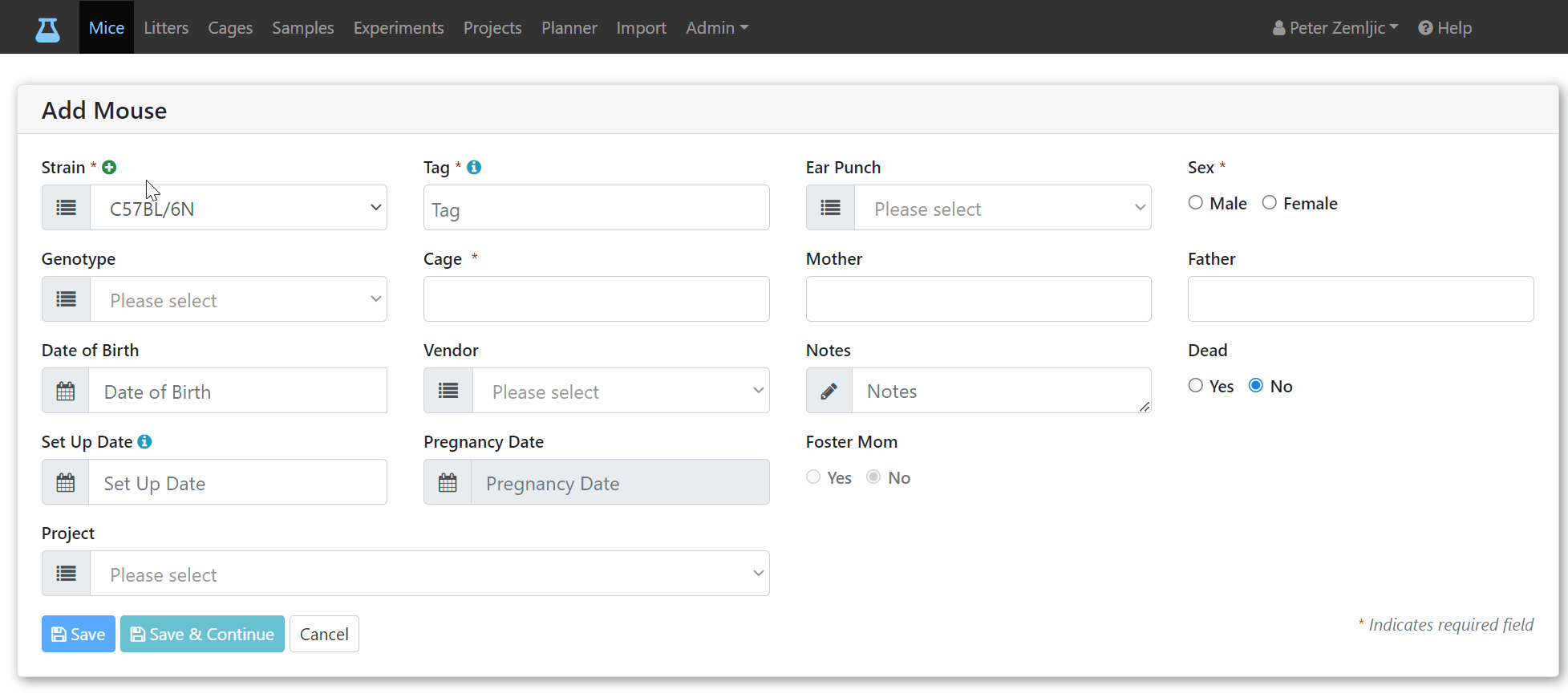Click the list icon beside Ear Punch
The width and height of the screenshot is (1568, 698).
[831, 208]
